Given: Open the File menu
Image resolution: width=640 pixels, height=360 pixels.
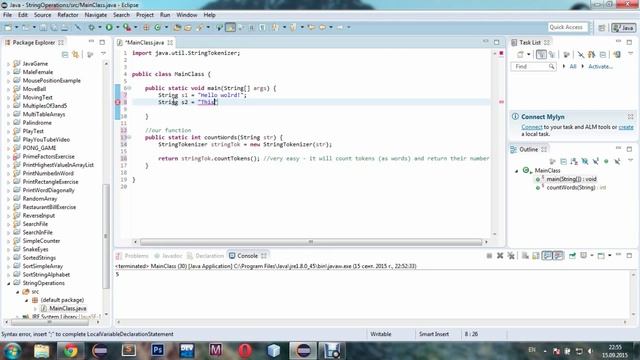Looking at the screenshot, I should 7,15.
